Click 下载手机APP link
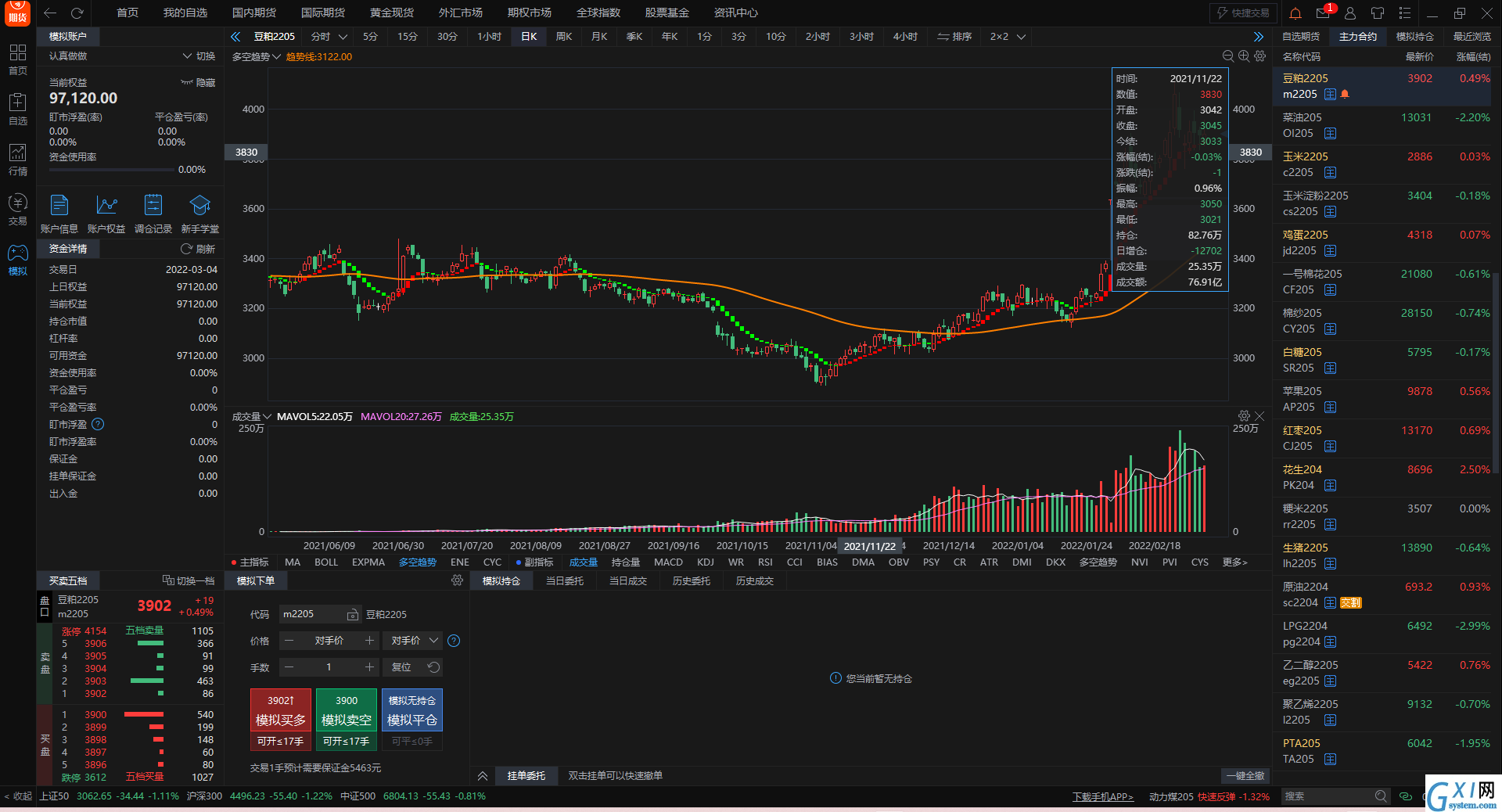Screen dimensions: 1502x812 click(x=1103, y=796)
